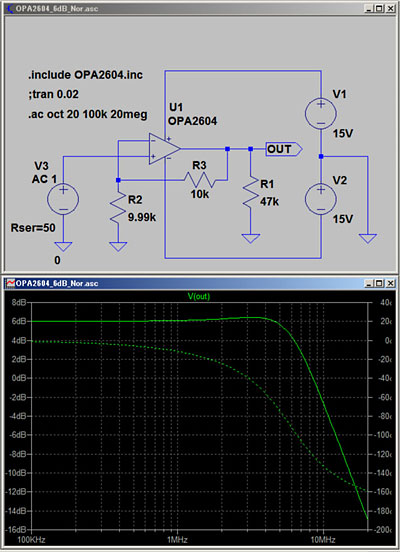Click the output junction node above R1
The height and width of the screenshot is (552, 400).
point(250,149)
